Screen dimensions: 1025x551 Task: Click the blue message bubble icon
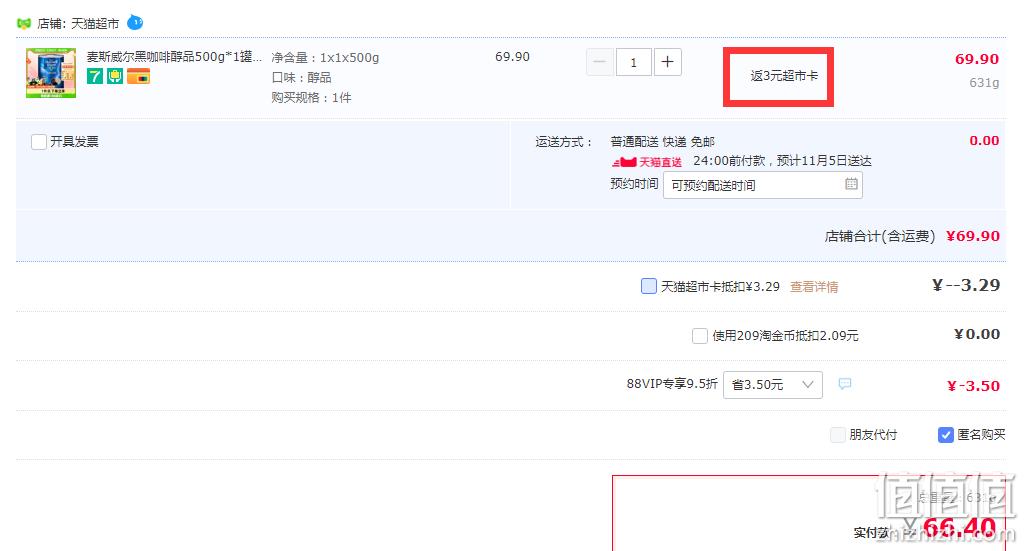tap(845, 384)
